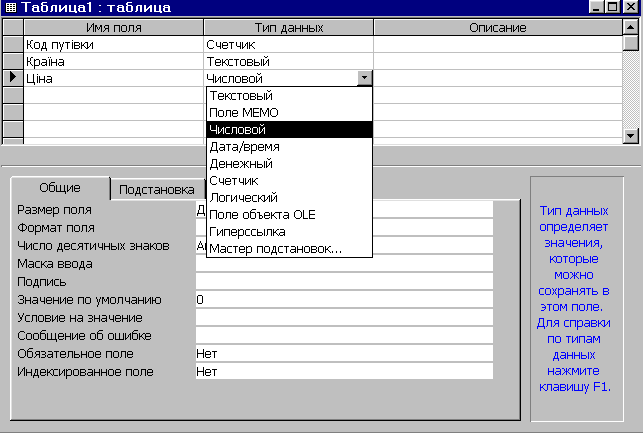Click the Индексированное поле value Нет

coord(344,372)
